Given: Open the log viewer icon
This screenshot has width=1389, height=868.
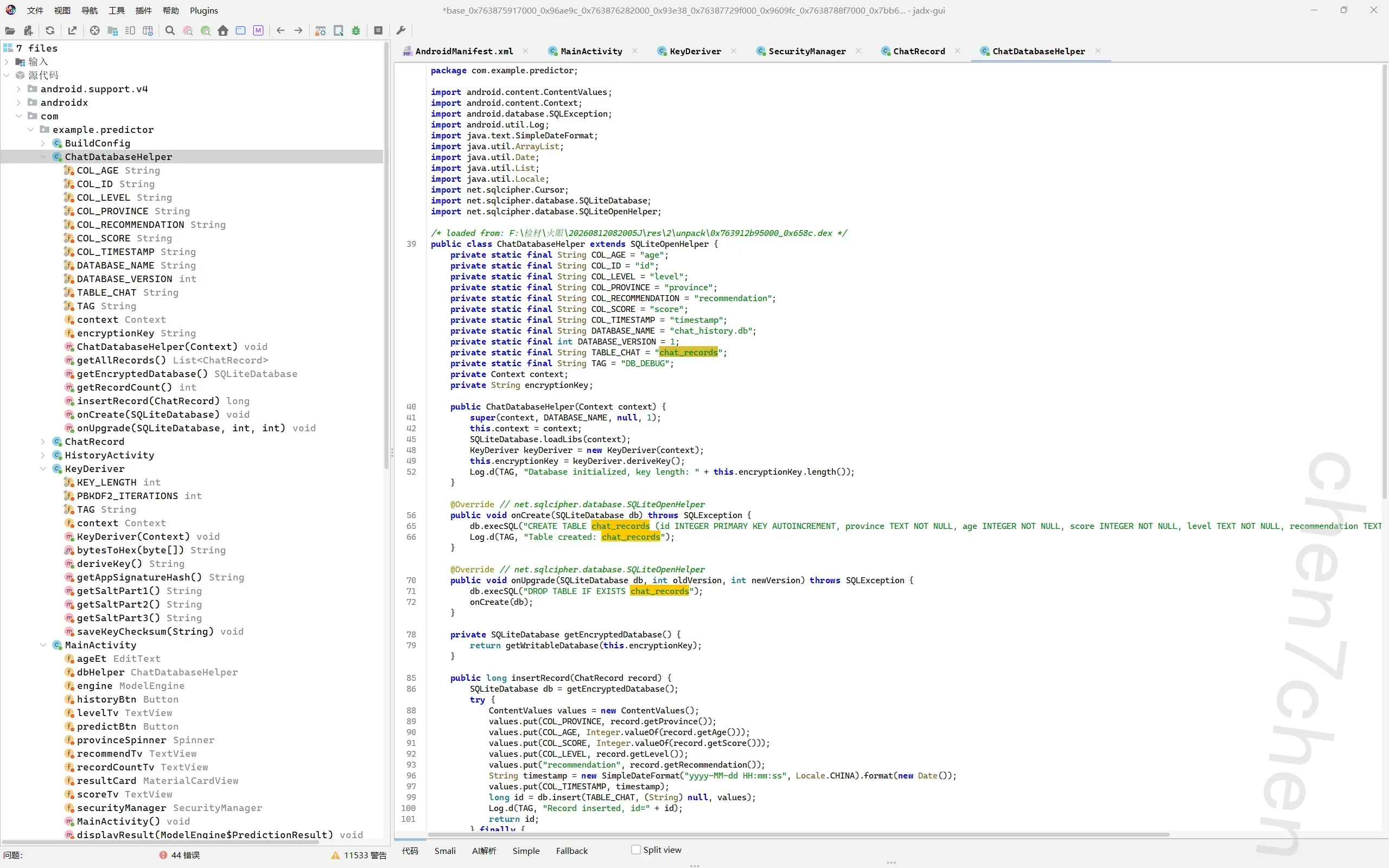Looking at the screenshot, I should 378,30.
